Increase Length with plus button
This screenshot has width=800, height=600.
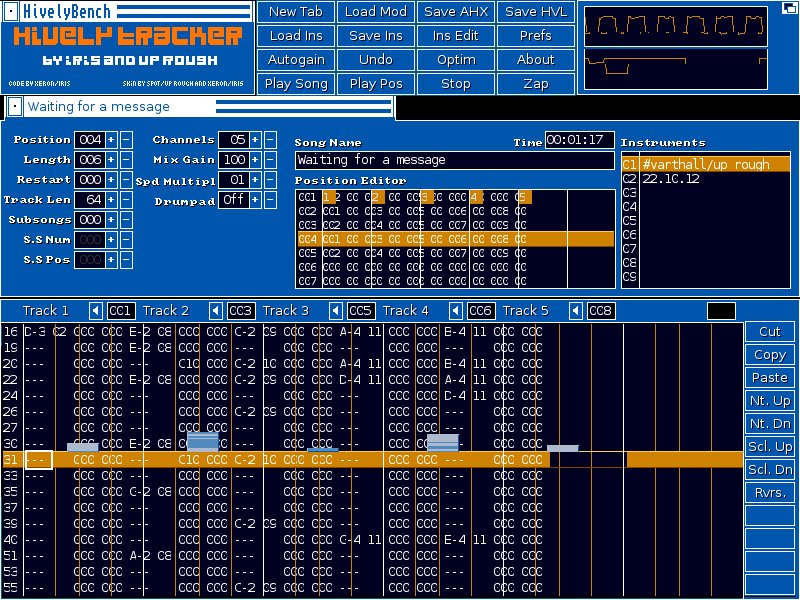click(x=111, y=160)
